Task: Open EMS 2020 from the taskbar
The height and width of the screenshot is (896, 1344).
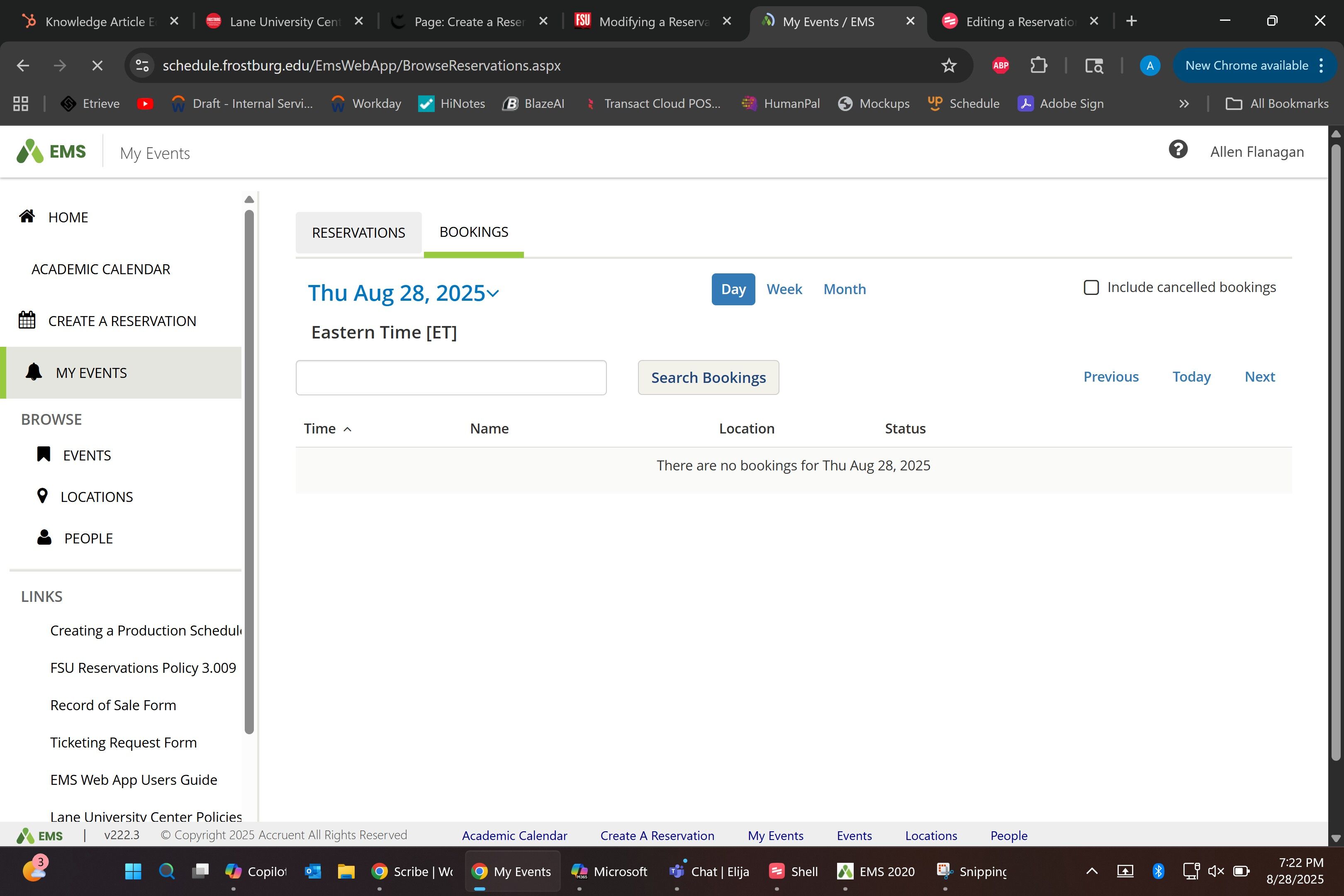Action: (x=875, y=872)
